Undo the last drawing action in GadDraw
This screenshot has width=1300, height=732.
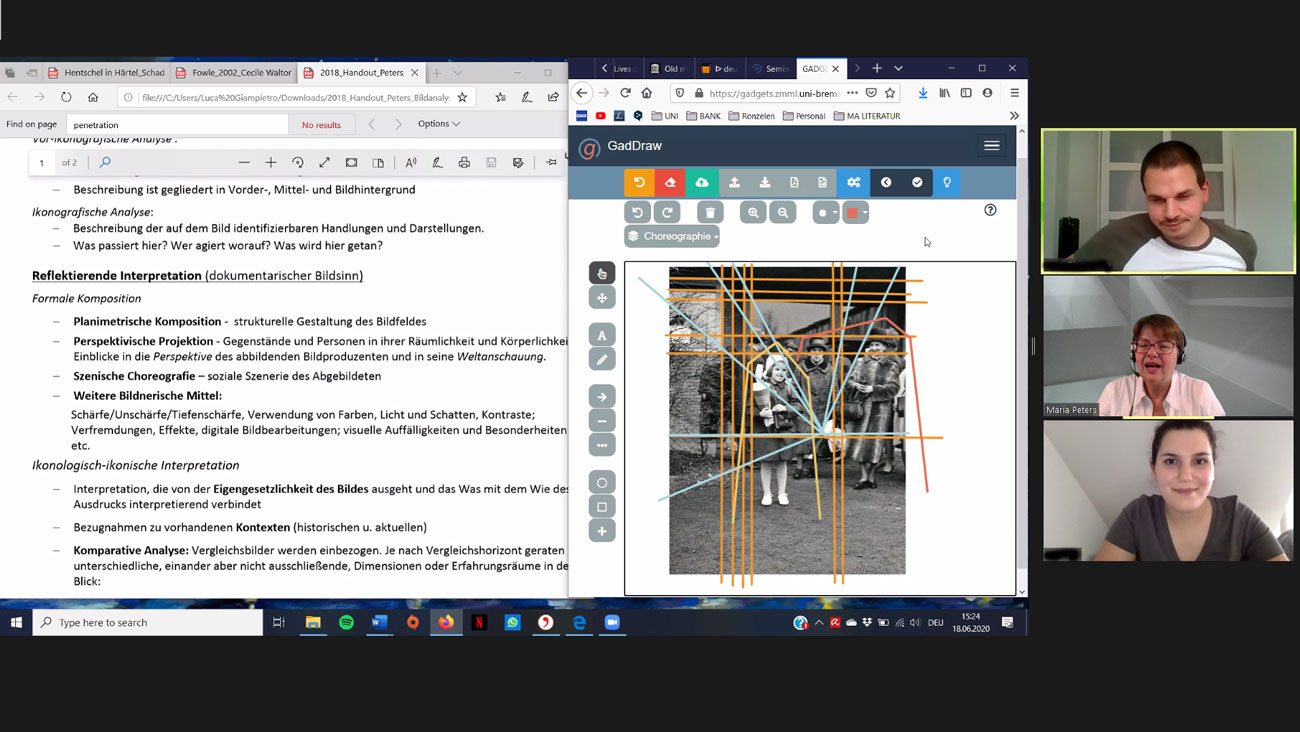[x=637, y=212]
